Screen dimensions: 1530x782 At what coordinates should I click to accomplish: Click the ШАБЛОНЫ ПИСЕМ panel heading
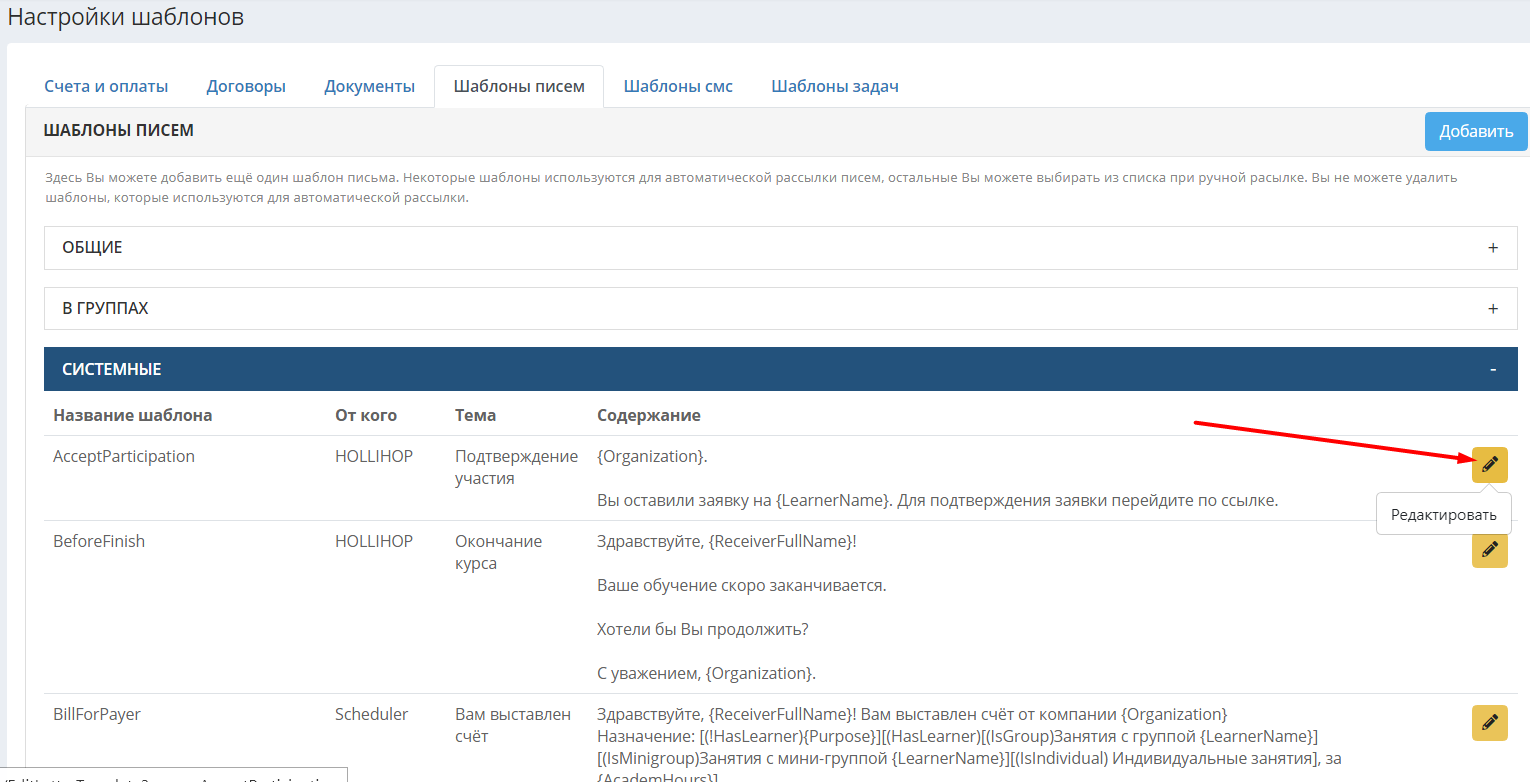click(118, 130)
